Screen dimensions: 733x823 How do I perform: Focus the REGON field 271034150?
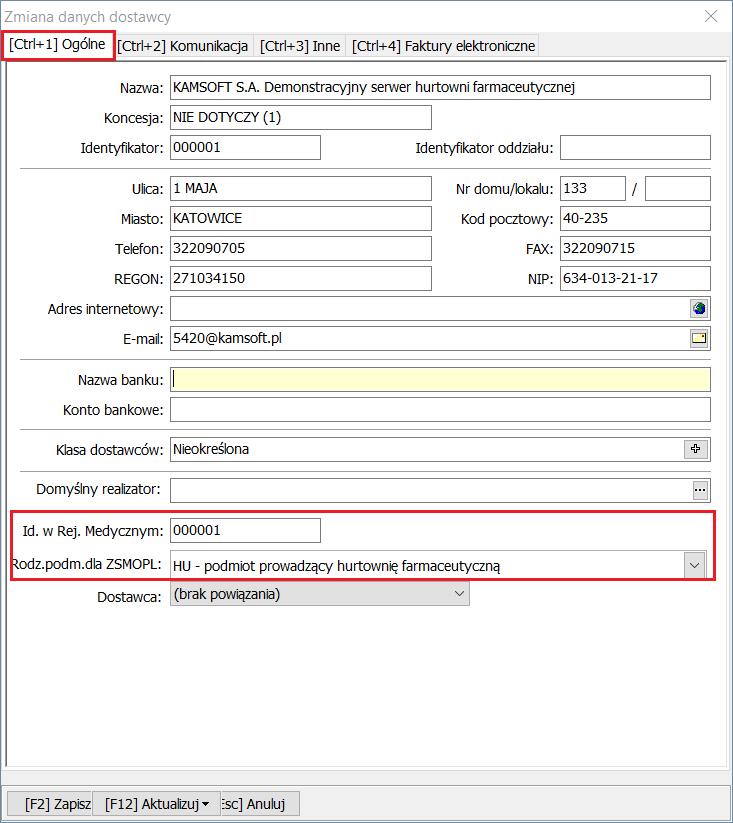point(301,278)
